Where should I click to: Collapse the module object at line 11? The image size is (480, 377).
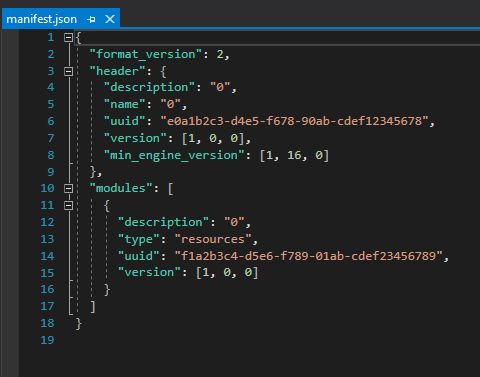[x=68, y=205]
